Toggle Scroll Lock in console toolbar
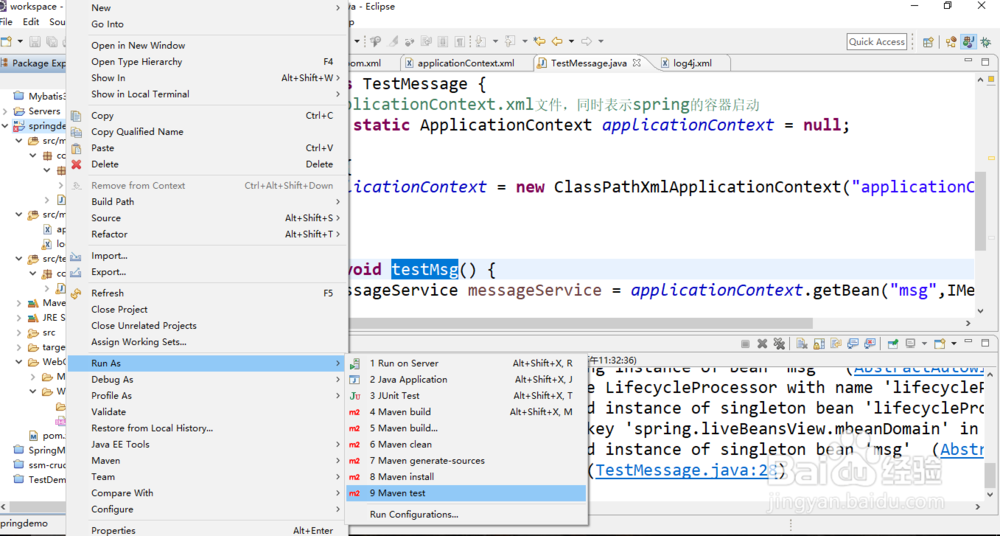Image resolution: width=1000 pixels, height=536 pixels. pyautogui.click(x=820, y=343)
